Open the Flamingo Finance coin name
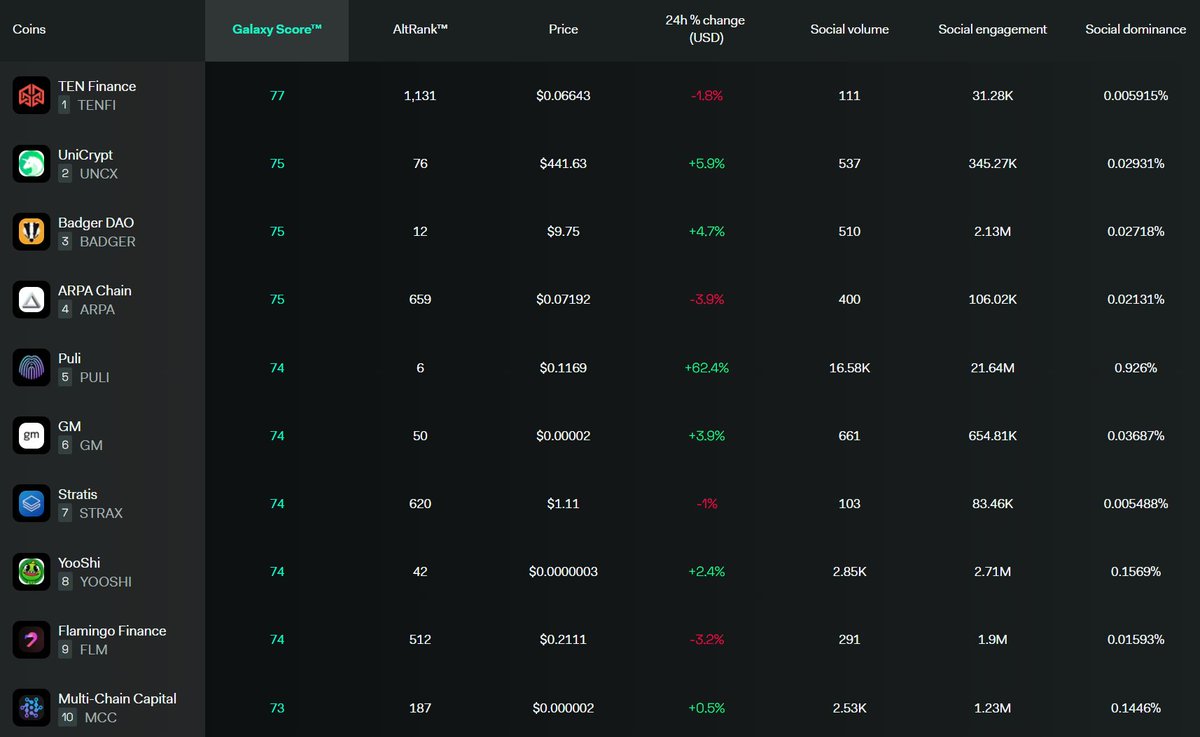 (x=112, y=631)
